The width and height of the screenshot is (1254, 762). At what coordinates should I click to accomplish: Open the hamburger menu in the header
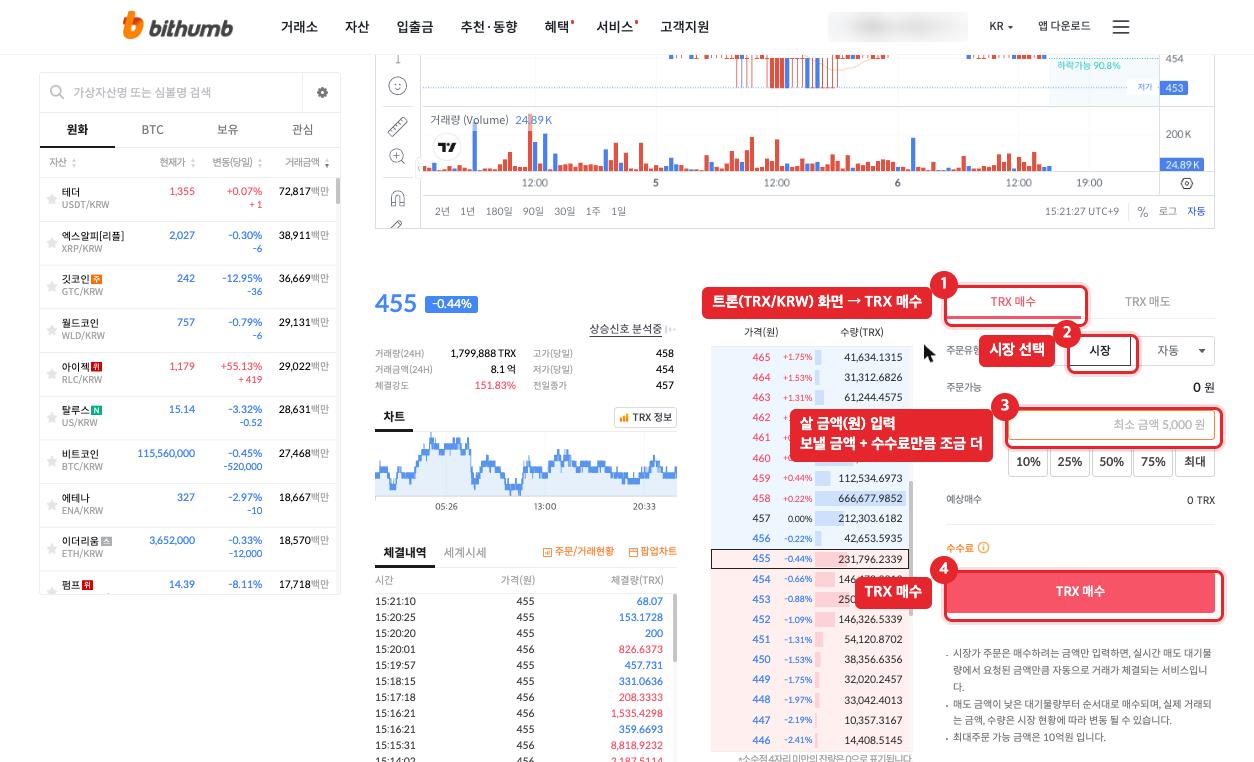[1121, 27]
